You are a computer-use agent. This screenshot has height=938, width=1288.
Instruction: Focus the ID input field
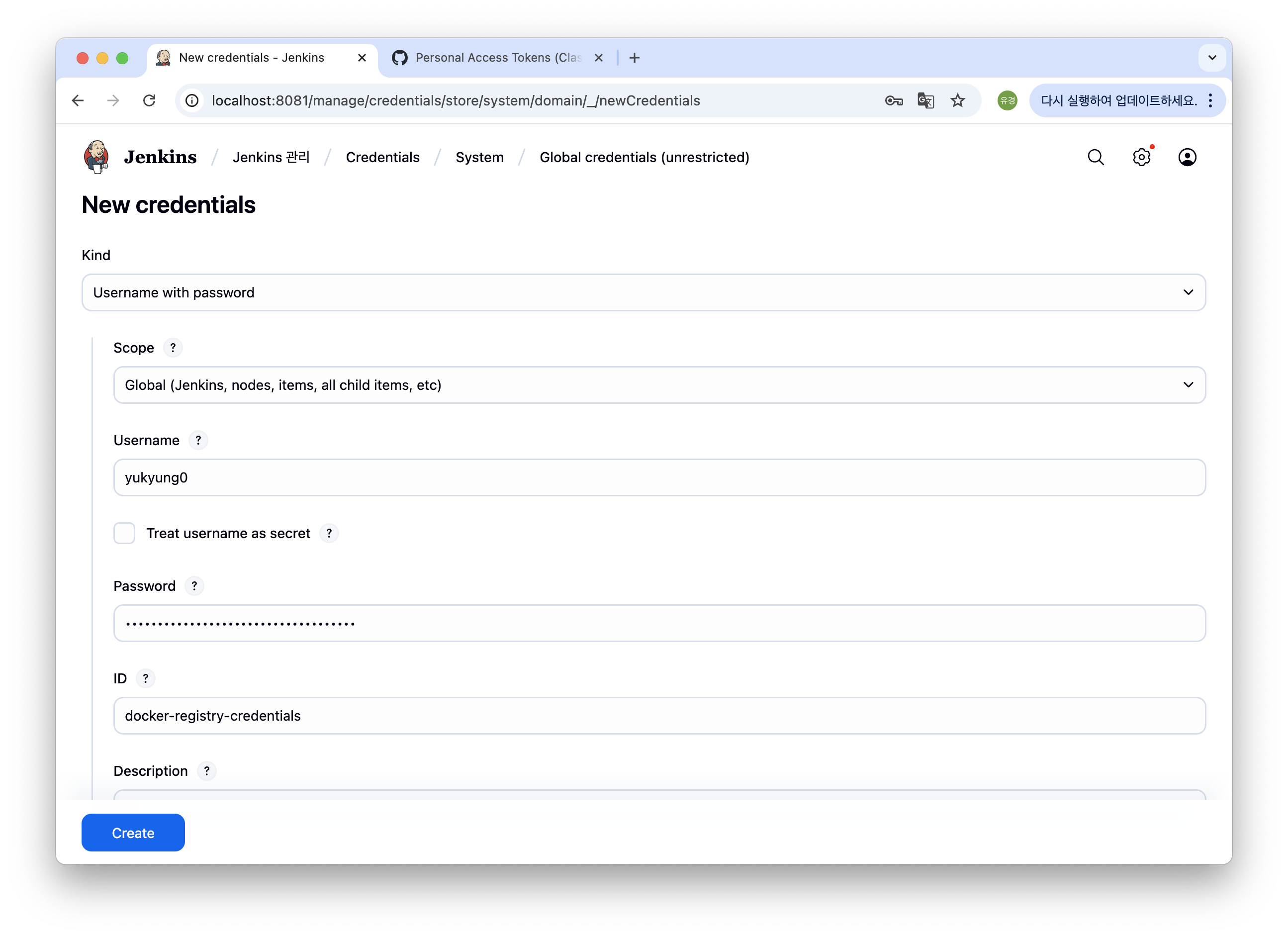click(659, 715)
